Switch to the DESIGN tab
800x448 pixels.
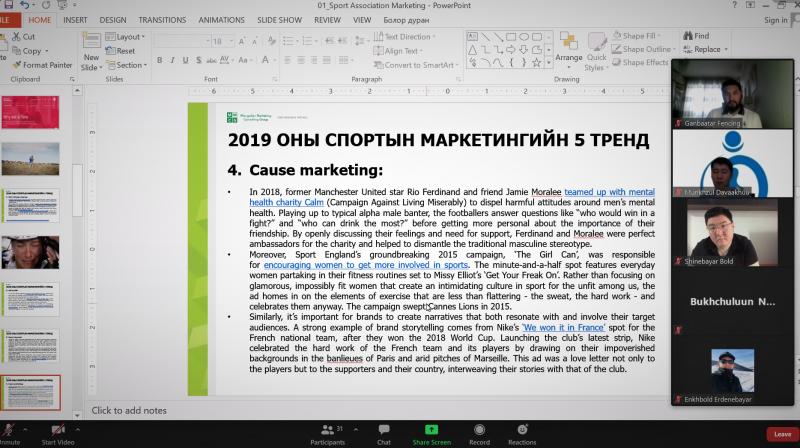[x=113, y=20]
